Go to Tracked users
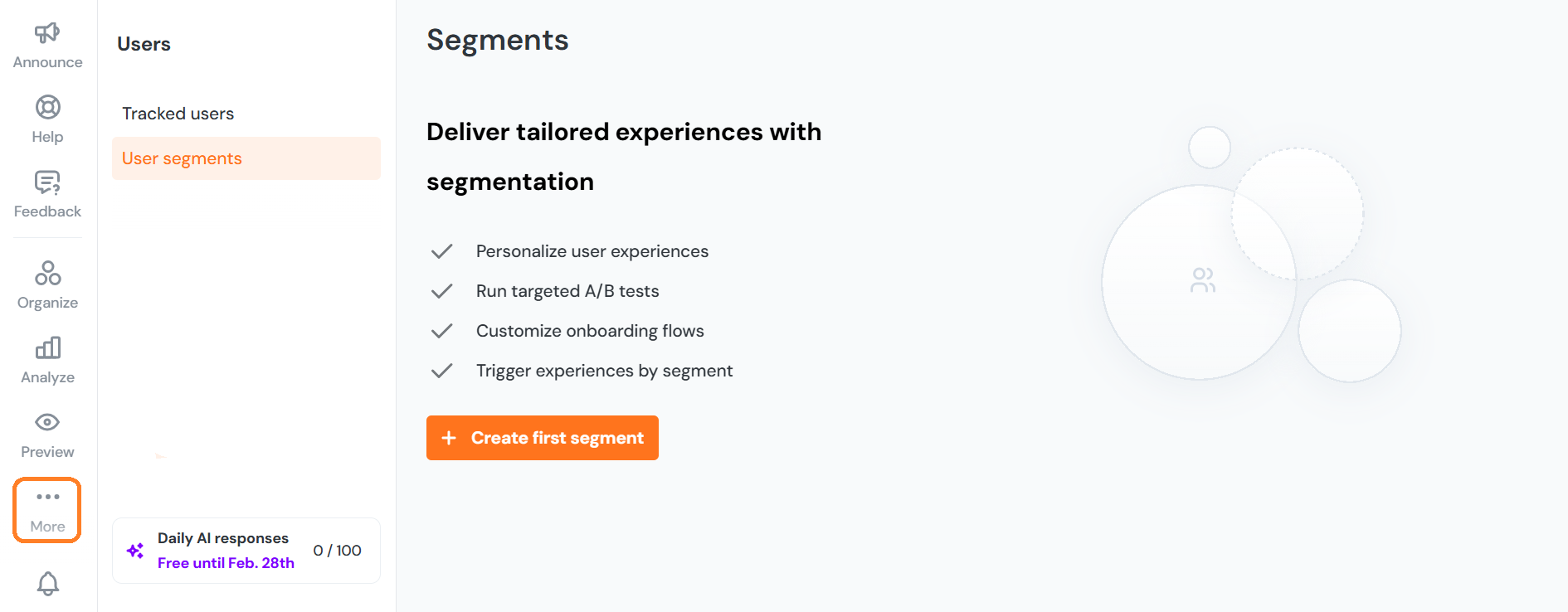Screen dimensions: 1568x612 coord(178,114)
